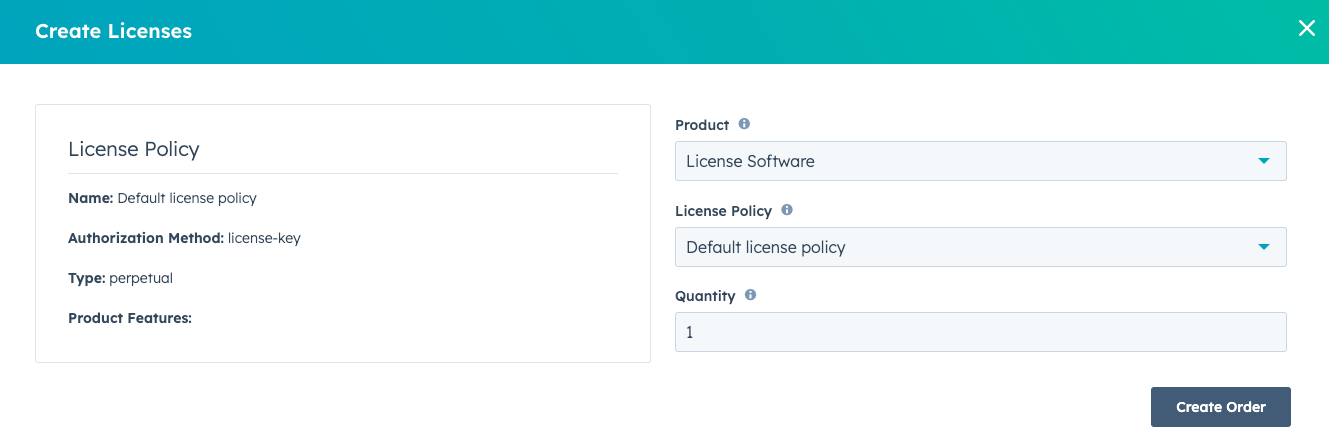Image resolution: width=1329 pixels, height=437 pixels.
Task: Click the info icon beside Quantity
Action: [750, 296]
